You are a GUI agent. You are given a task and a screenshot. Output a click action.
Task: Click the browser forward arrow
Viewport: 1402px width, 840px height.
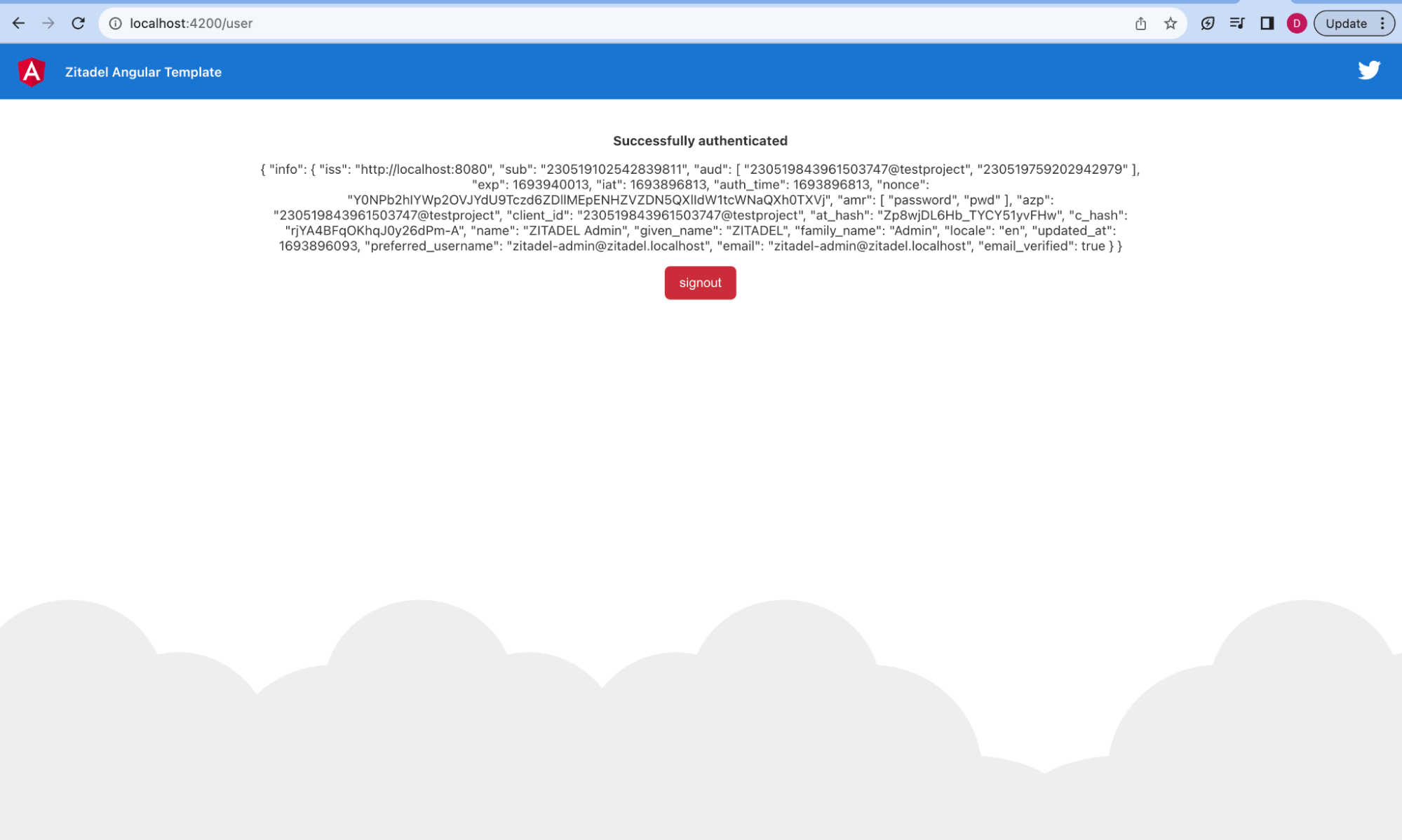point(48,23)
